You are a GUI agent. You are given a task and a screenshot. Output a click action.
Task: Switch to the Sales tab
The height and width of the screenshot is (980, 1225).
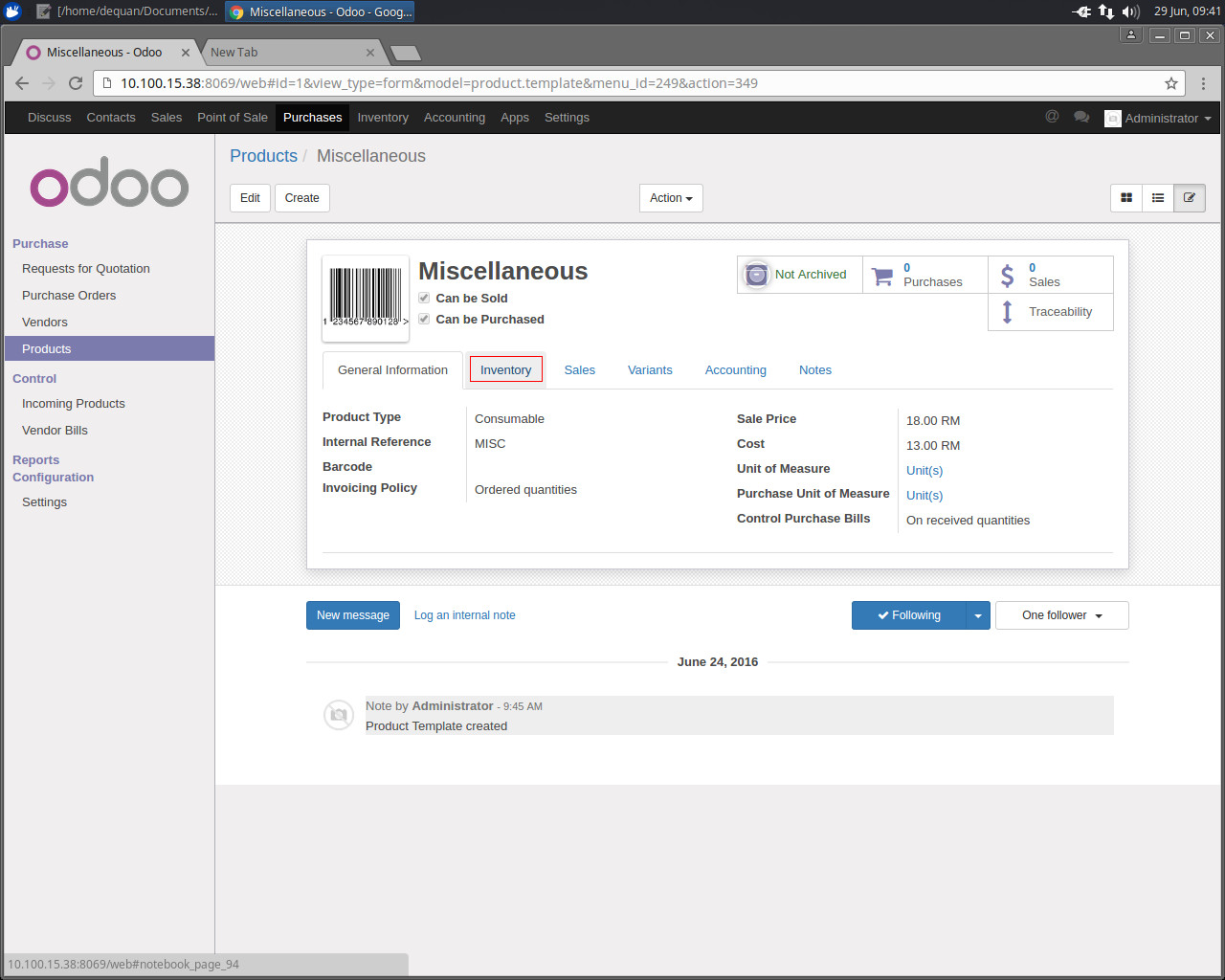pos(579,370)
